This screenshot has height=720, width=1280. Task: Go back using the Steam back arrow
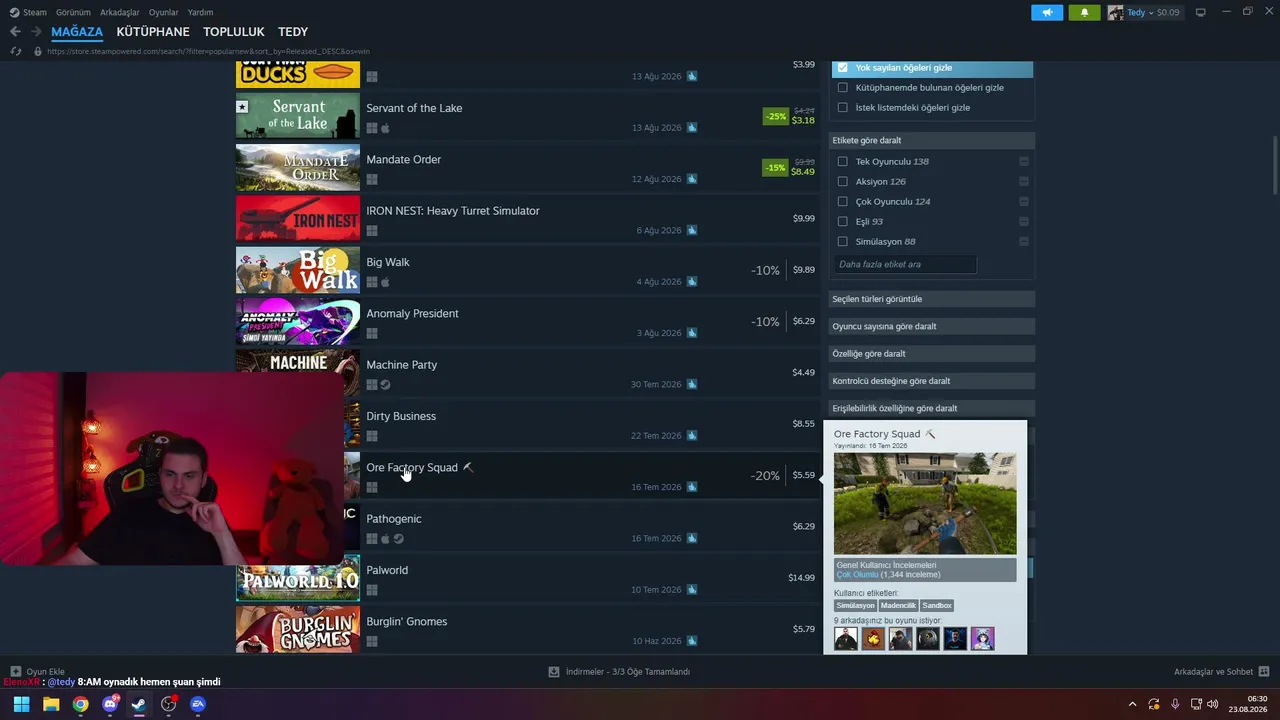pos(15,32)
